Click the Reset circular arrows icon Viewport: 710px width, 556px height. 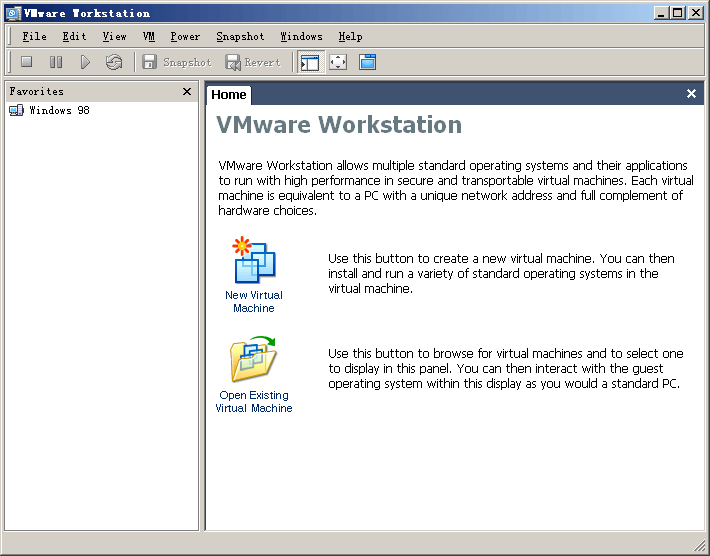114,62
